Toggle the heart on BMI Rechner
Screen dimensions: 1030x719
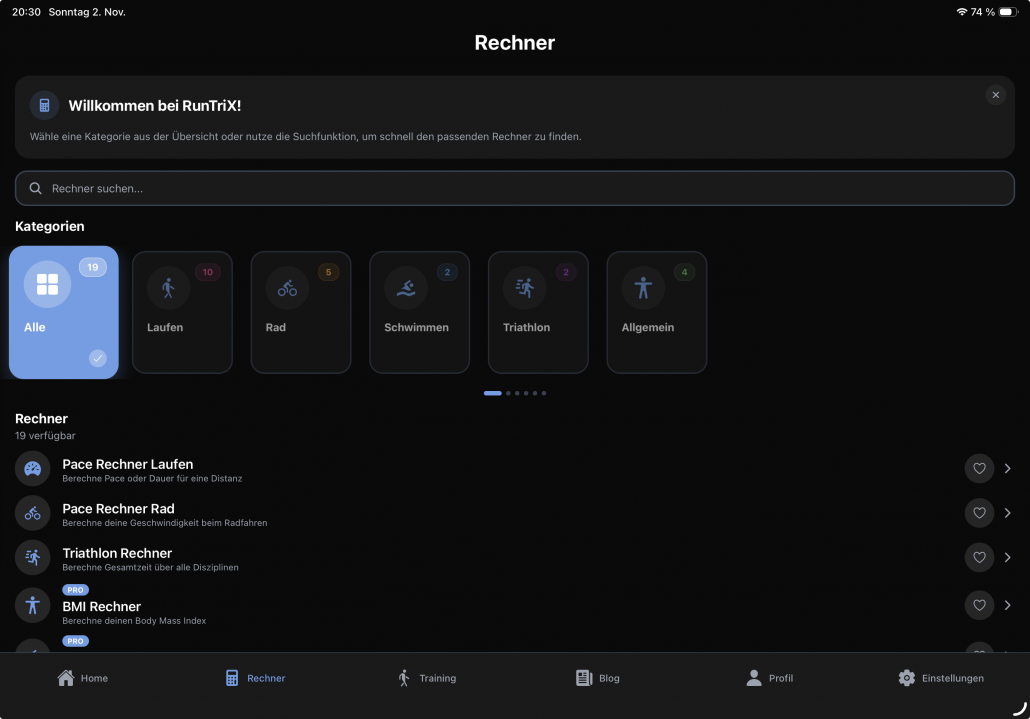pos(979,604)
